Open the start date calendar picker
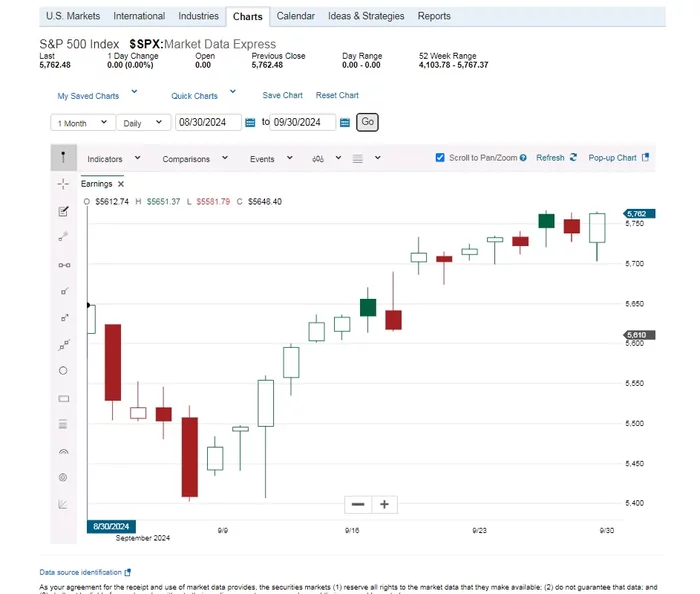This screenshot has height=594, width=700. click(x=250, y=122)
